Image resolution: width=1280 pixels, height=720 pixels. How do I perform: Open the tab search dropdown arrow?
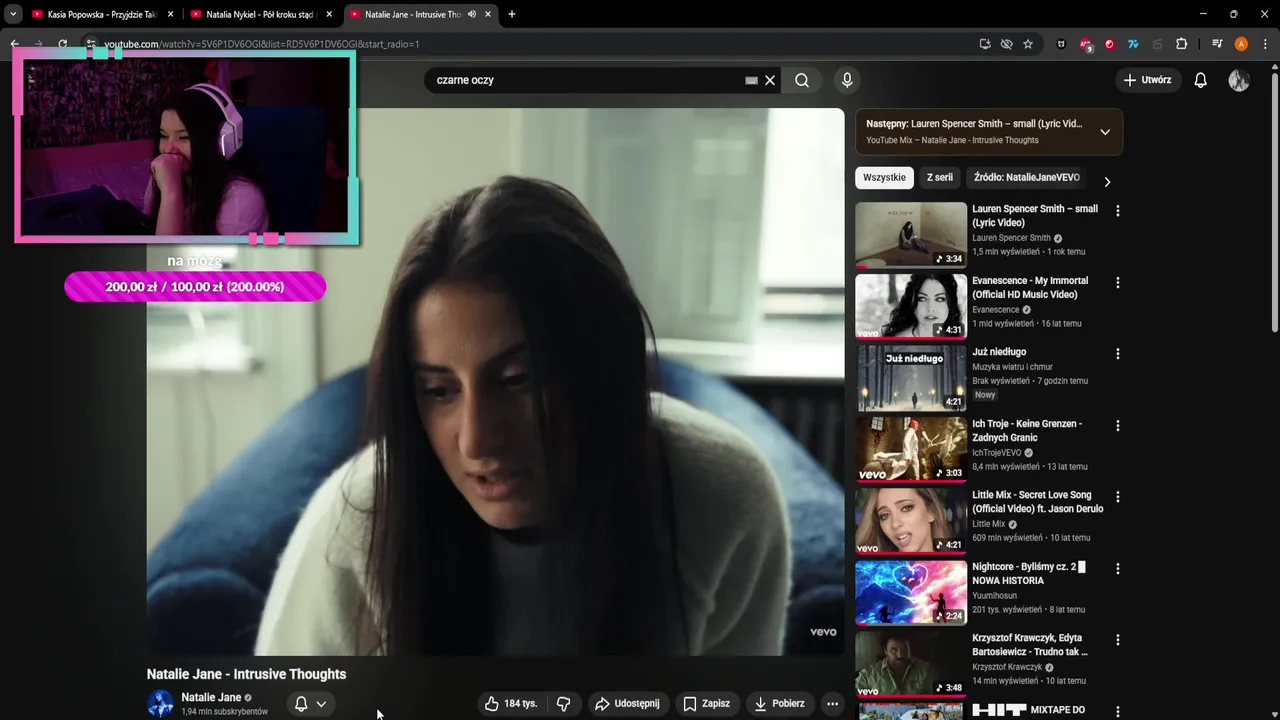pyautogui.click(x=13, y=14)
